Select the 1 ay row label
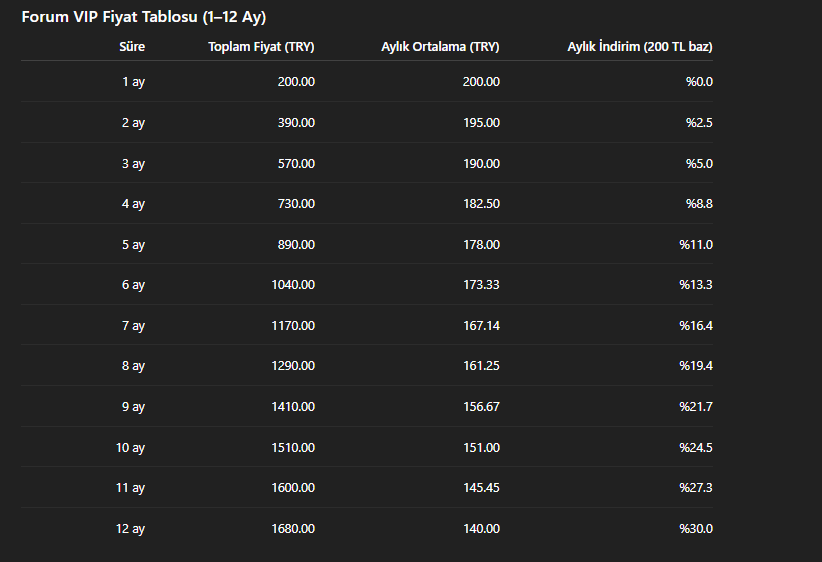 [133, 82]
